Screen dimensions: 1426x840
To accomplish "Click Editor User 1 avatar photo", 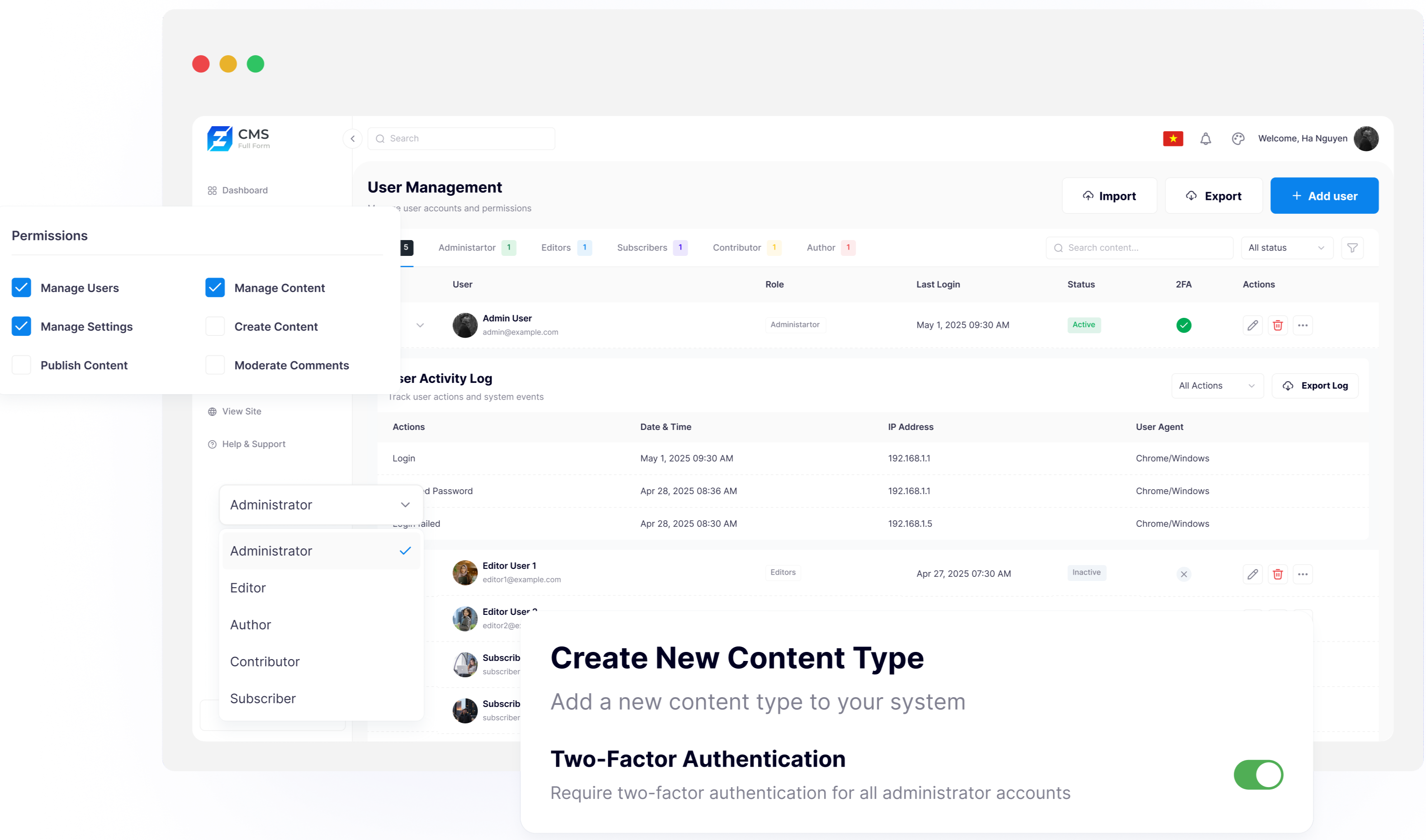I will pos(465,573).
